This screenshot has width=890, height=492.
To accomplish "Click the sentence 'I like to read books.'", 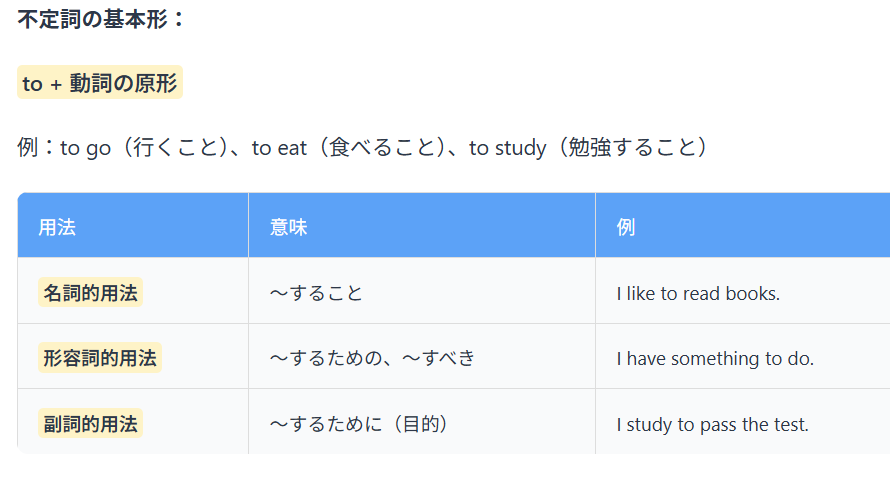I will point(698,293).
